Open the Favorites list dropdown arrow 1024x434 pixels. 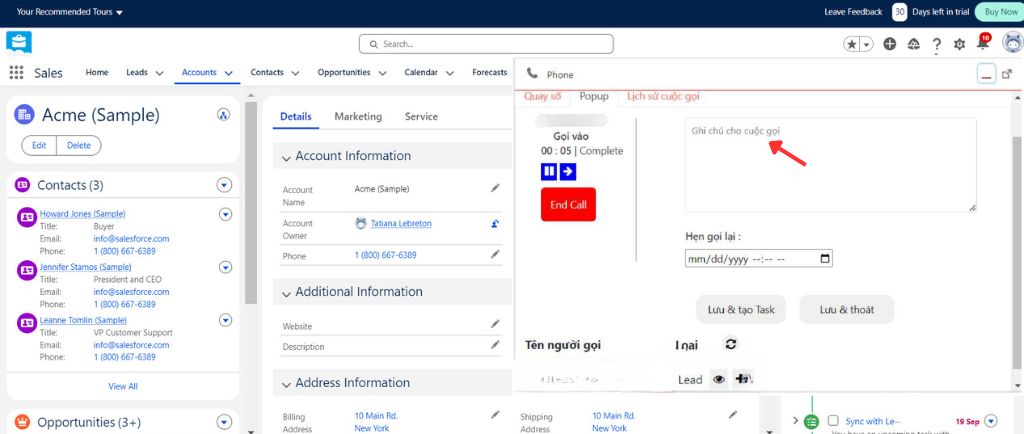pos(867,44)
